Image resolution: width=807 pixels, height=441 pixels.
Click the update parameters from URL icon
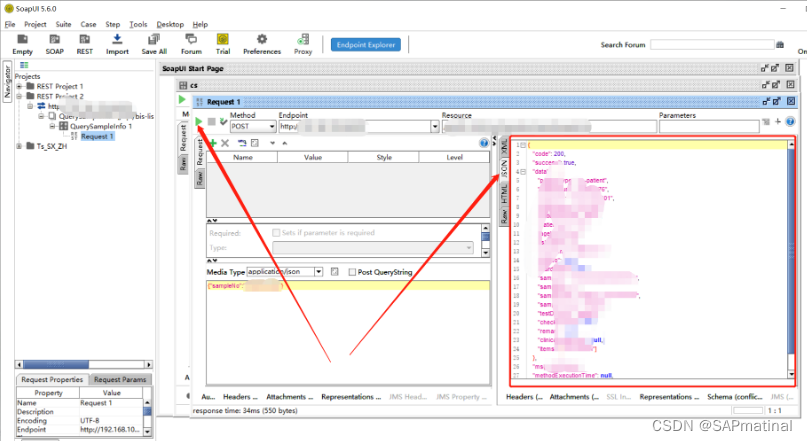pos(242,143)
